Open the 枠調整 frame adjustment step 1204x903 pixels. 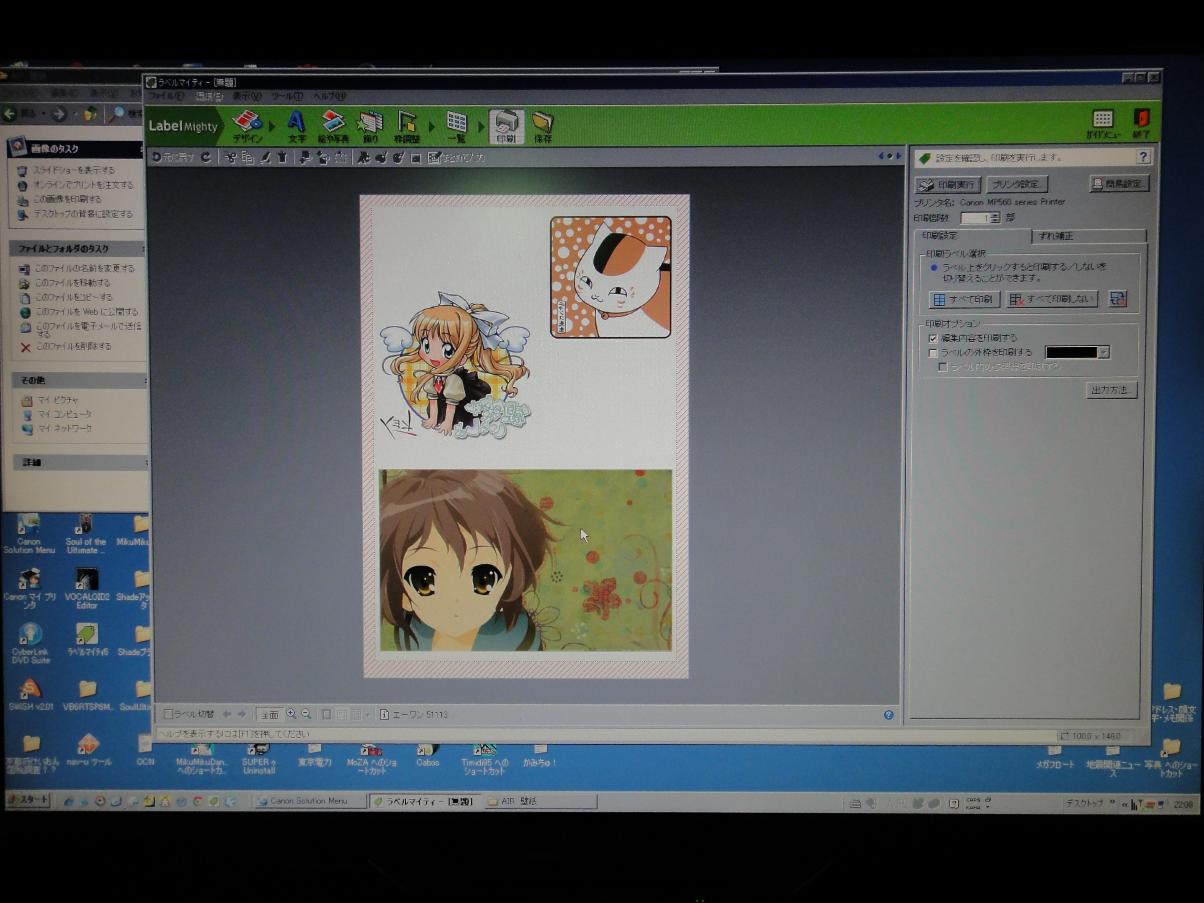(x=407, y=127)
